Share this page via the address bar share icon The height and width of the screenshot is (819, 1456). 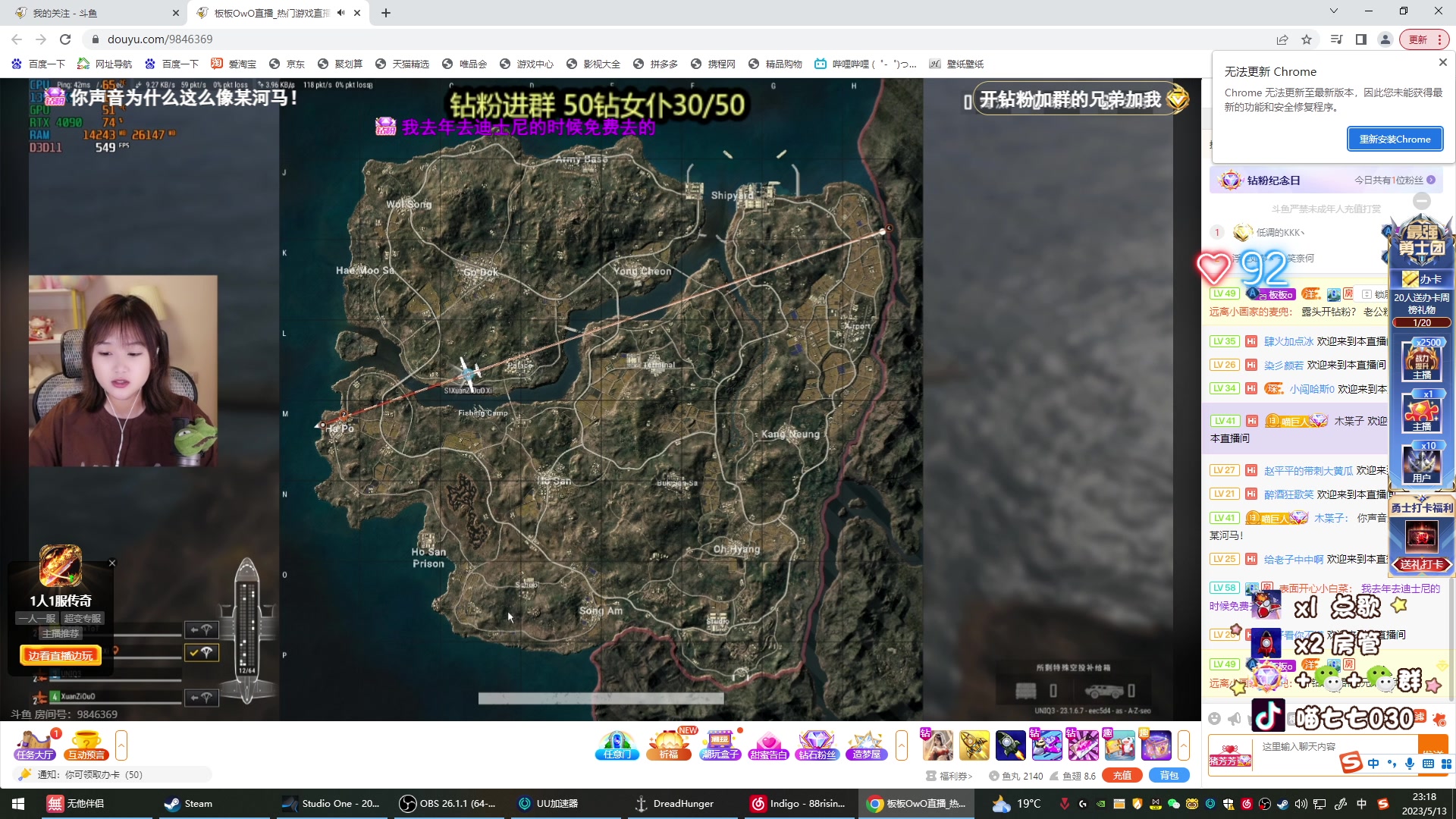coord(1282,39)
